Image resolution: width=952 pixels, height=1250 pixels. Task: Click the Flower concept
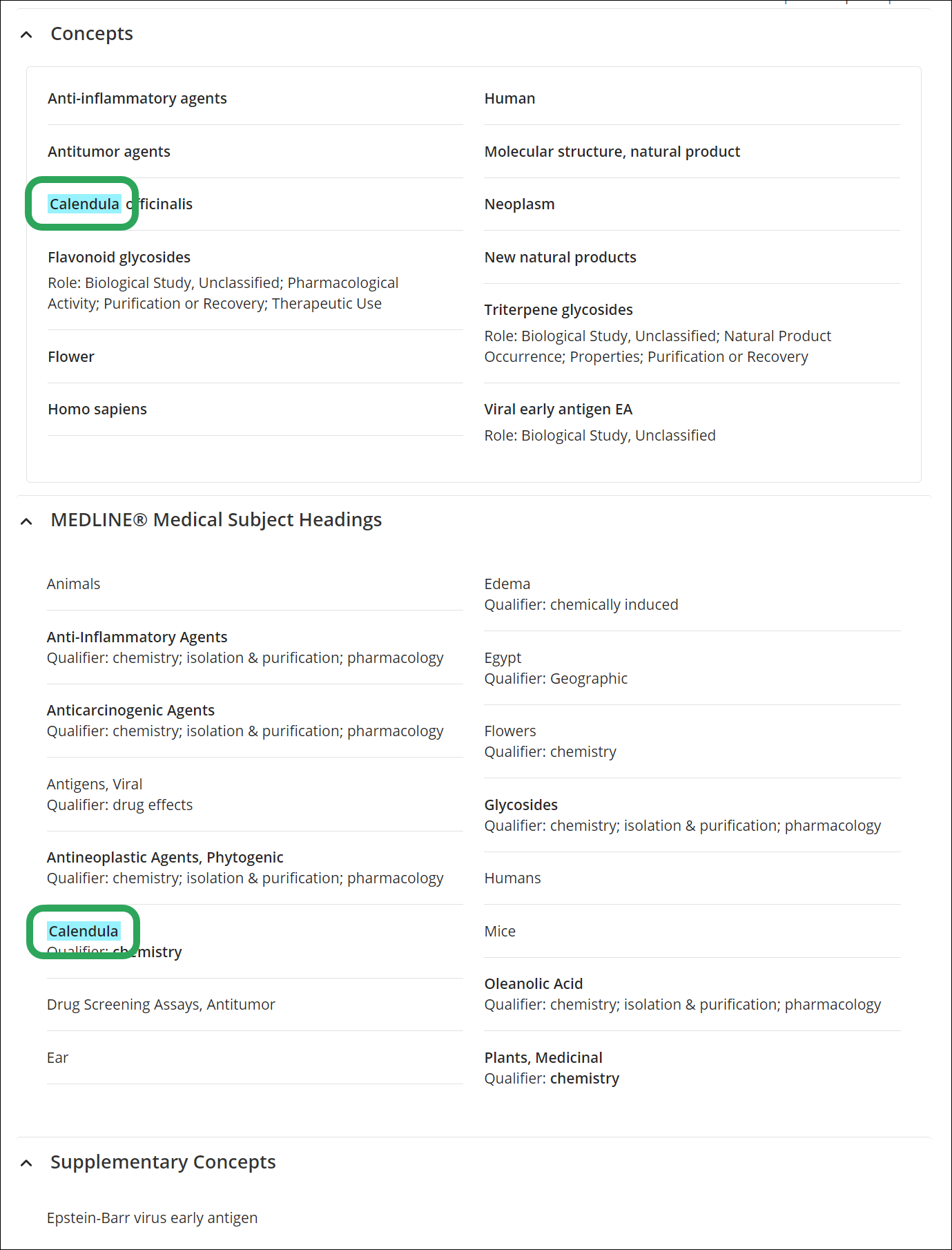pyautogui.click(x=71, y=356)
